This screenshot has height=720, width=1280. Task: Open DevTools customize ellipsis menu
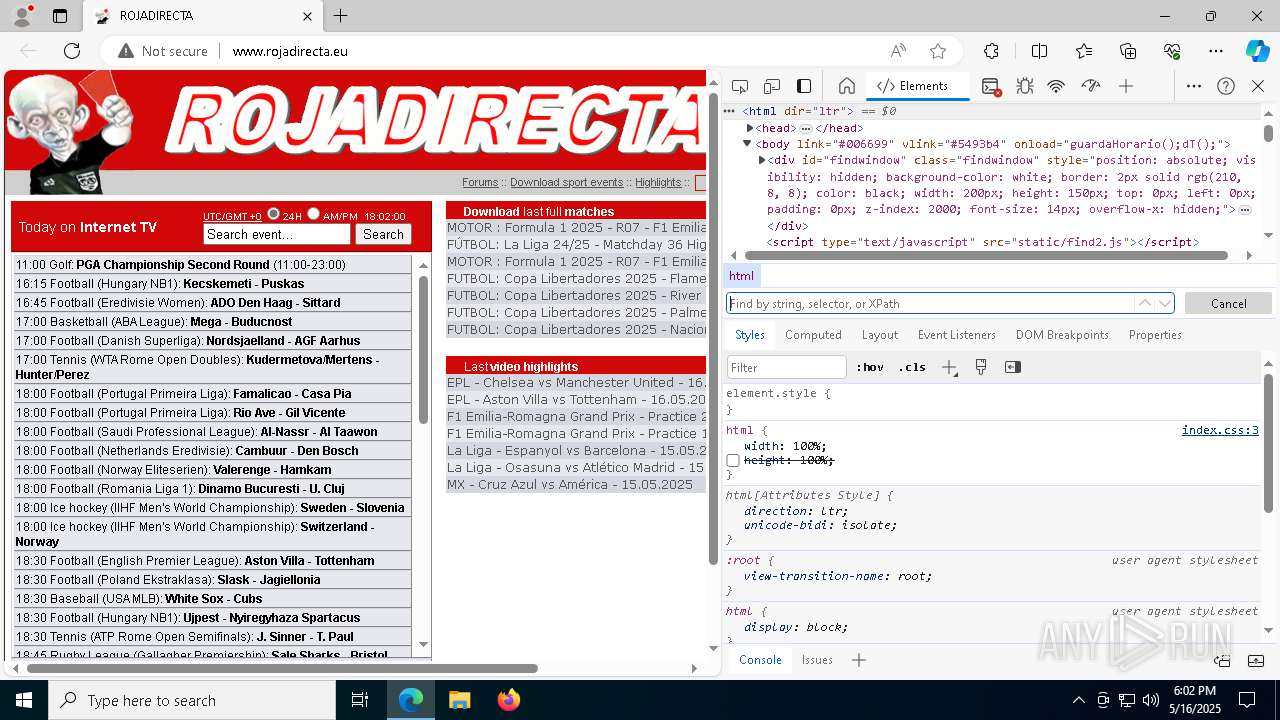[x=1194, y=86]
